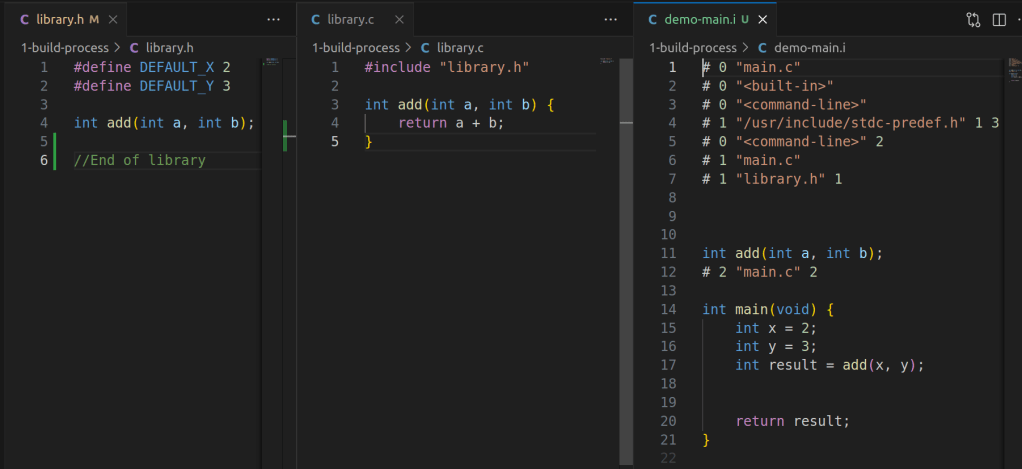Viewport: 1022px width, 469px height.
Task: Click the Open Changes compare icon
Action: [973, 19]
